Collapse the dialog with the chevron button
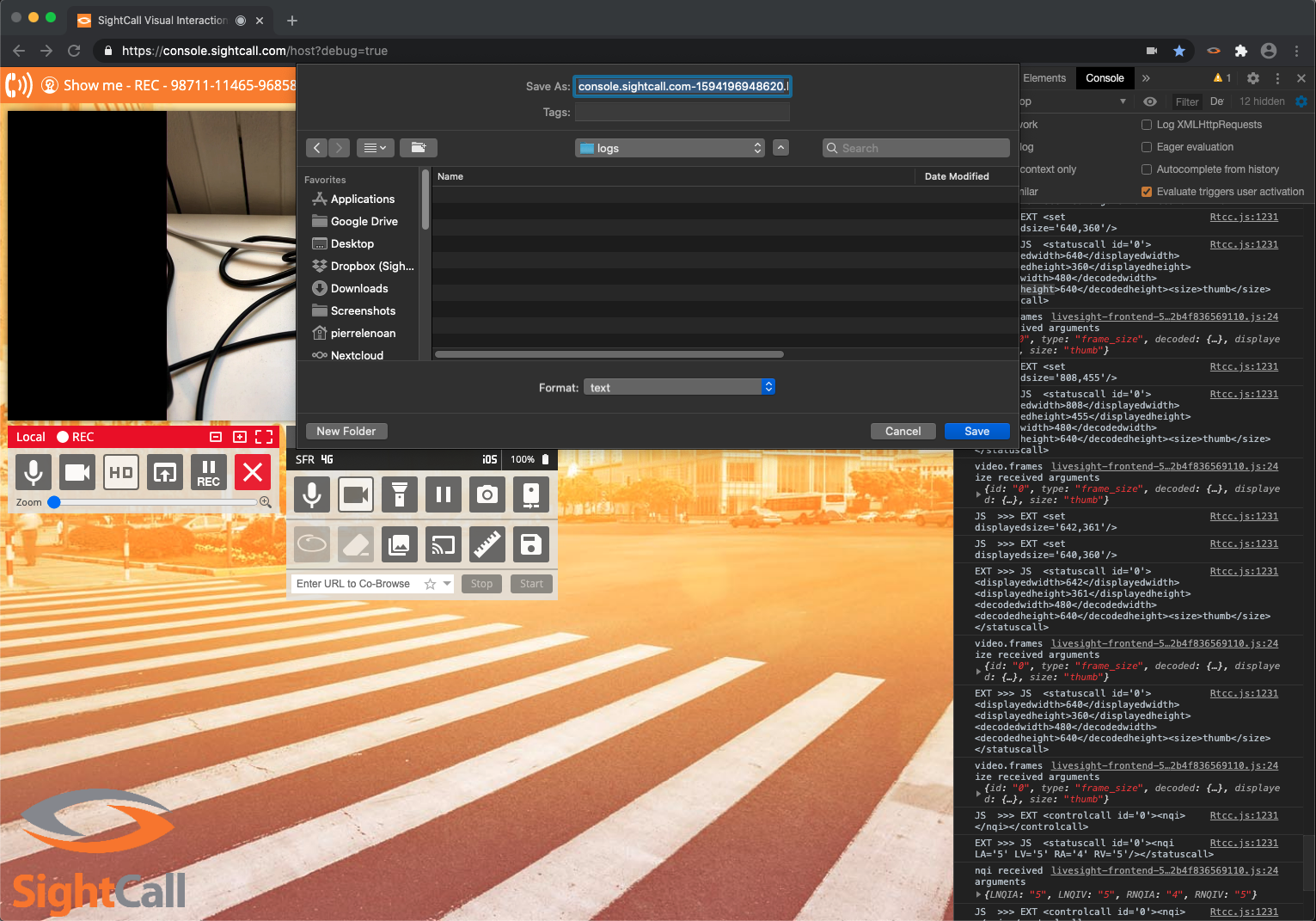This screenshot has width=1316, height=921. (x=780, y=148)
